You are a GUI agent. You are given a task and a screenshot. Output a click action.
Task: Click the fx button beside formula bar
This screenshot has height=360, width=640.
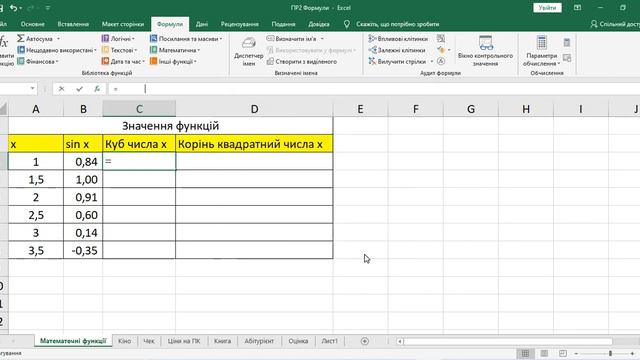pyautogui.click(x=97, y=89)
